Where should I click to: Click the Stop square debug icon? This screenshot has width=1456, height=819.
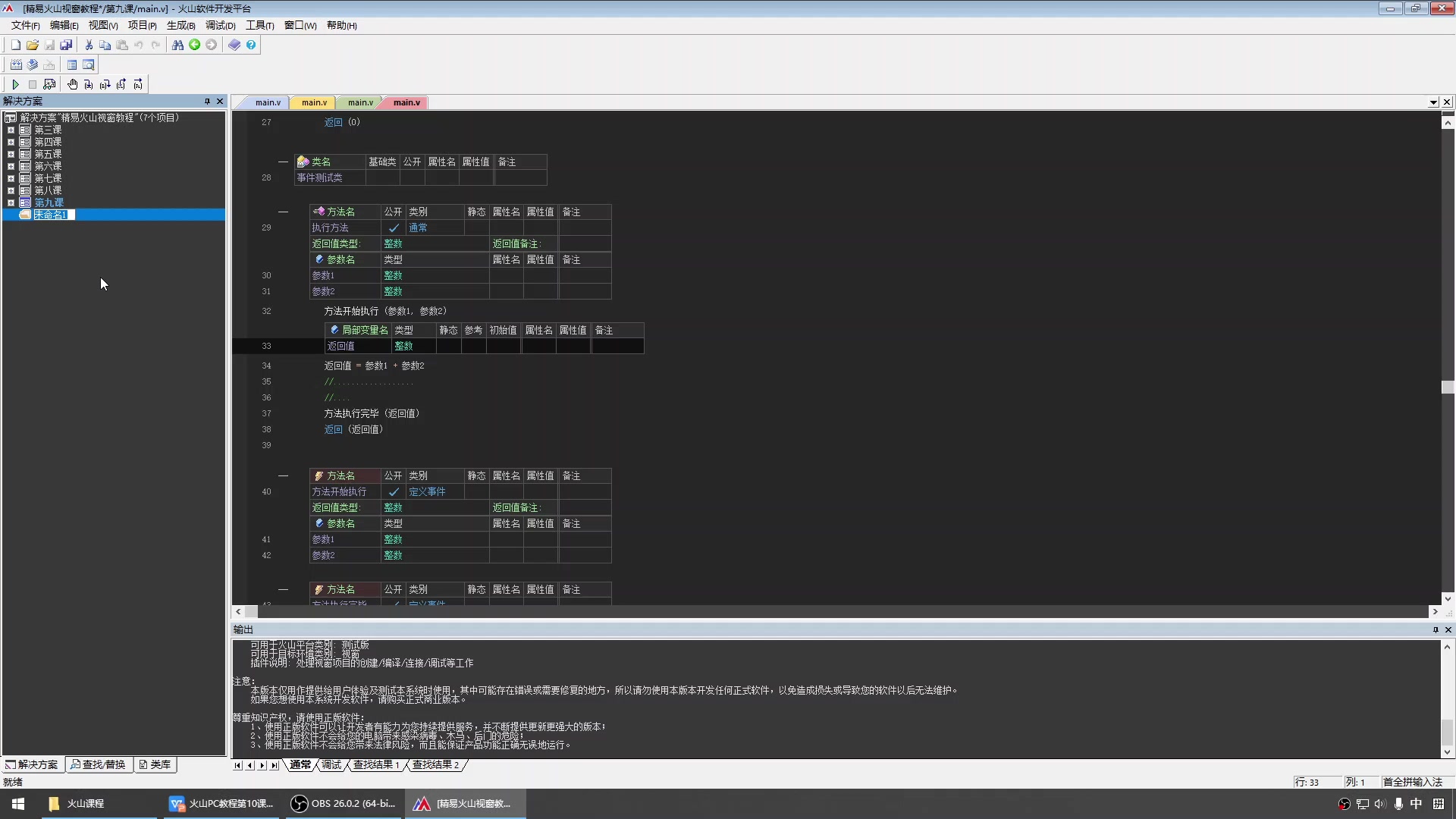click(33, 84)
